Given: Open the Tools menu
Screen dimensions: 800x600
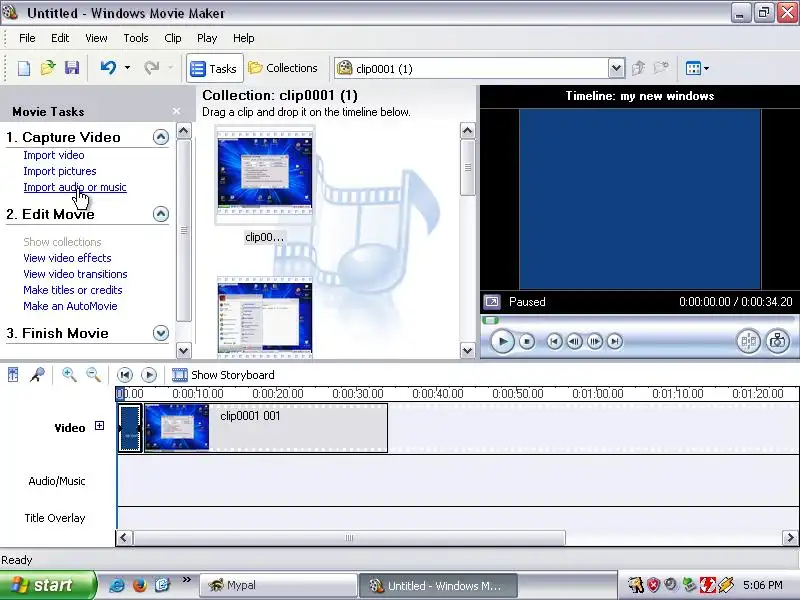Looking at the screenshot, I should tap(136, 38).
